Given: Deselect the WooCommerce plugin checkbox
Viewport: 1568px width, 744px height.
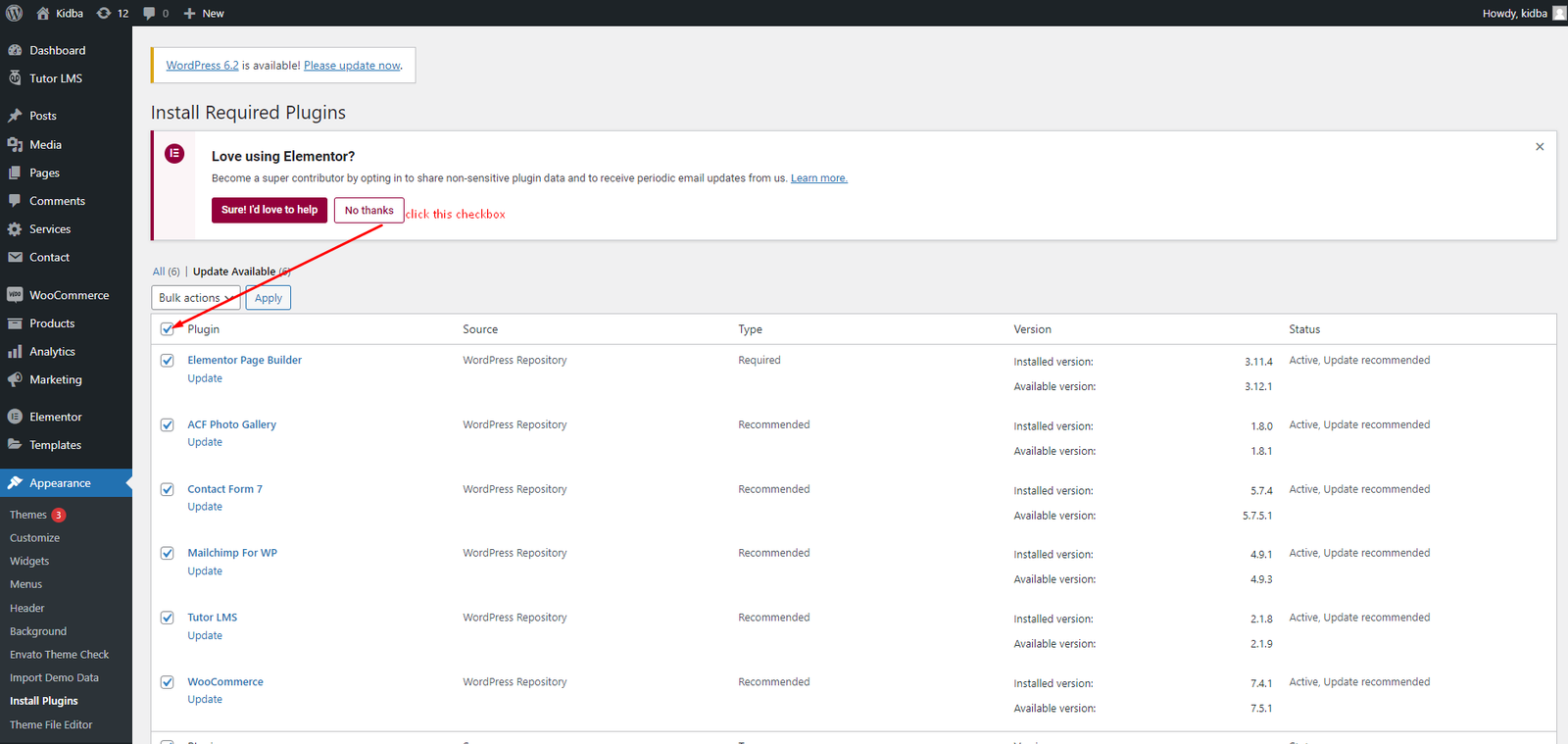Looking at the screenshot, I should (x=168, y=682).
